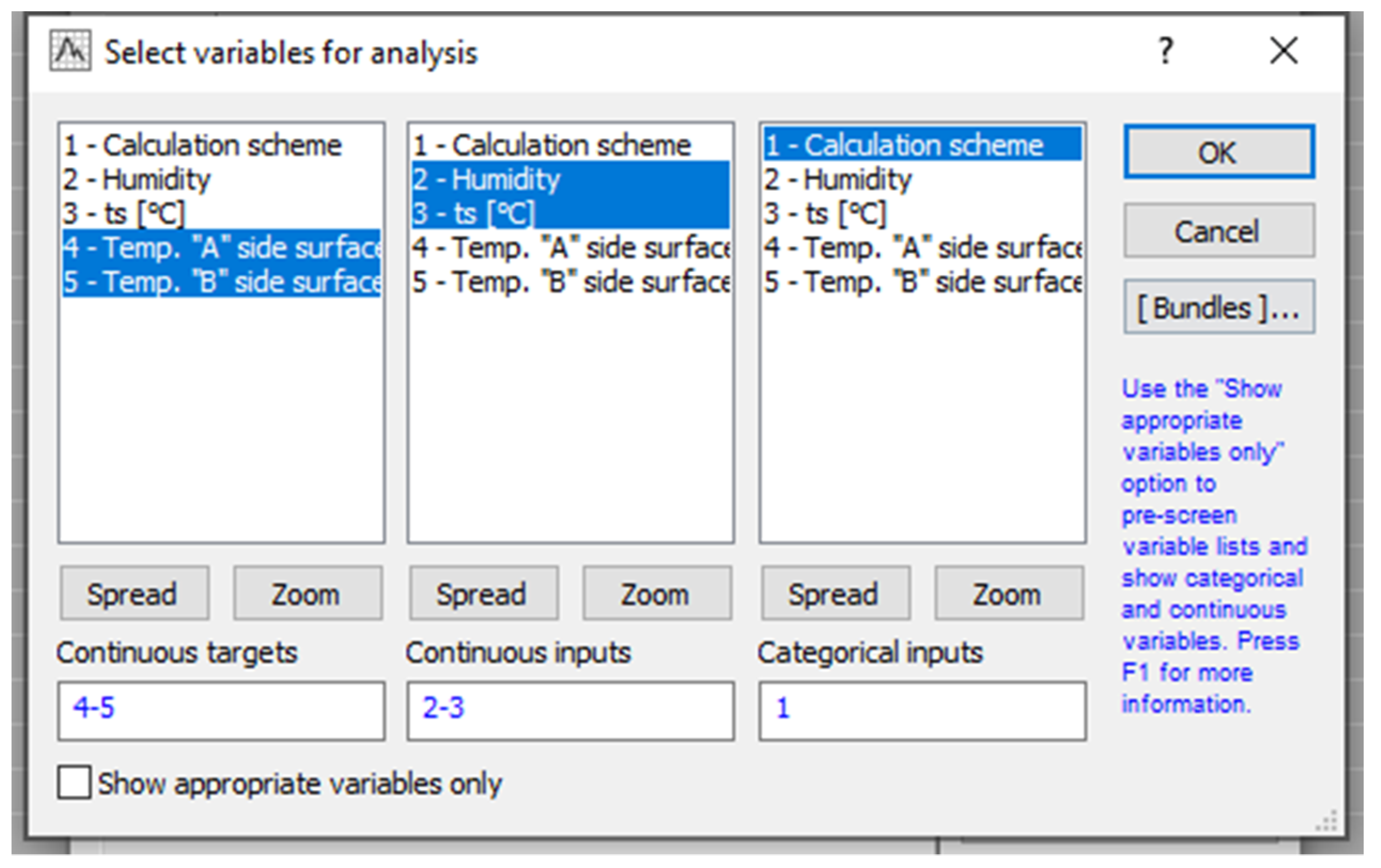Enable Show appropriate variables only checkbox
This screenshot has height=868, width=1381.
pos(74,782)
